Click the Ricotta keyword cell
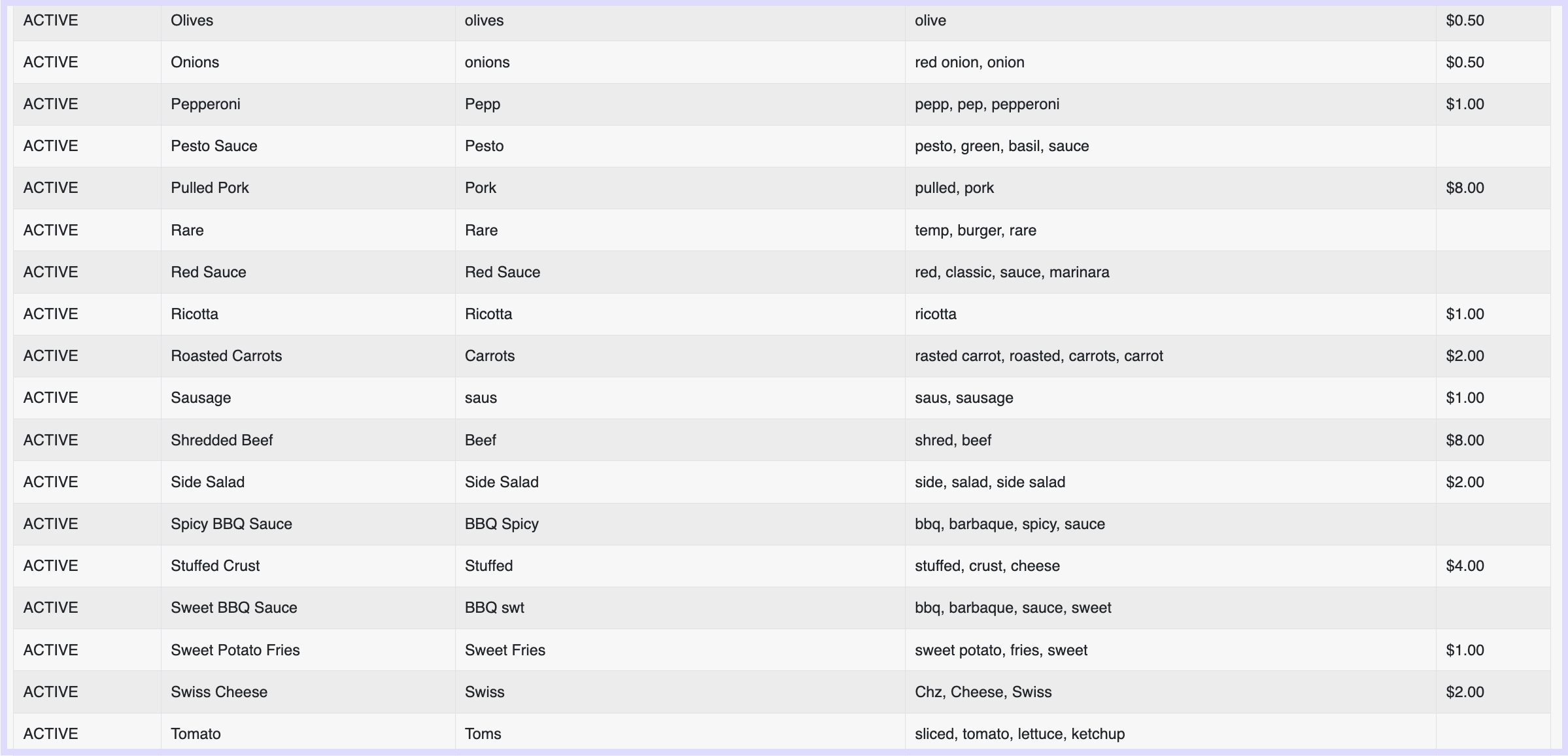The width and height of the screenshot is (1568, 756). (935, 314)
